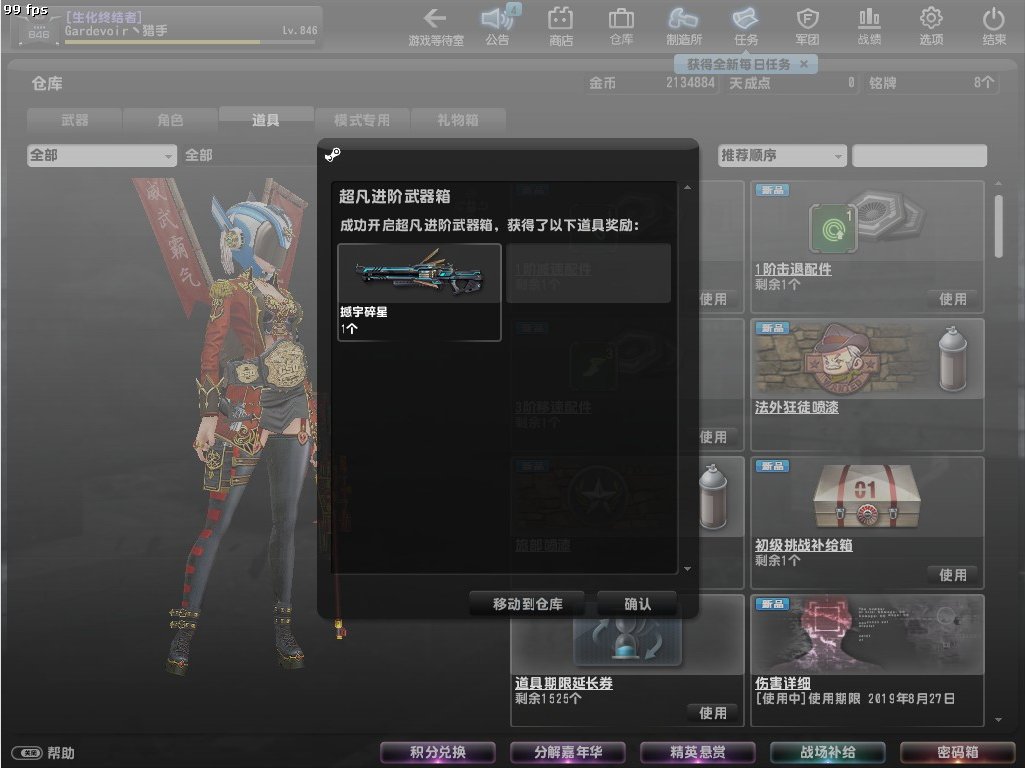The height and width of the screenshot is (768, 1025).
Task: Open the 制造所 crafting icon
Action: click(684, 27)
